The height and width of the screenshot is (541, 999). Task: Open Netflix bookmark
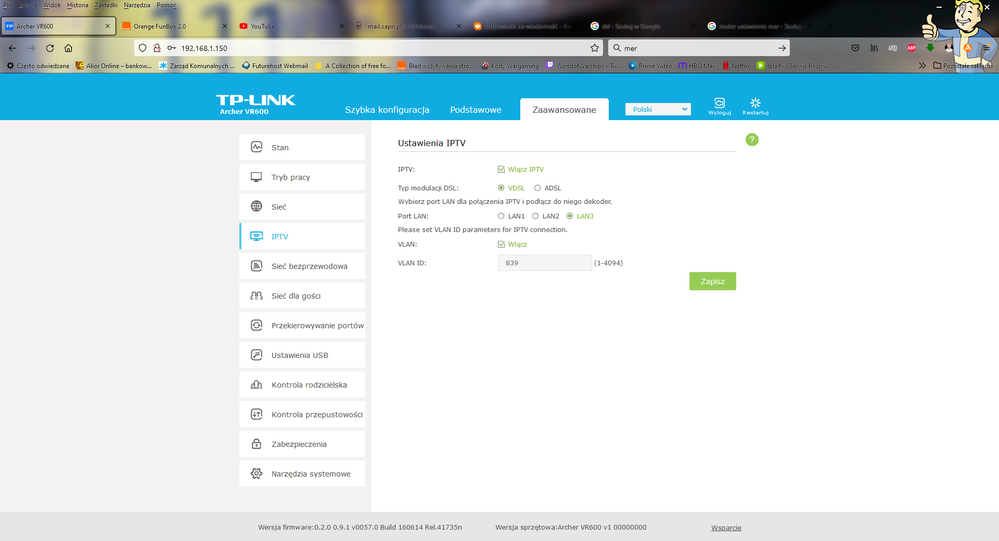pos(736,66)
